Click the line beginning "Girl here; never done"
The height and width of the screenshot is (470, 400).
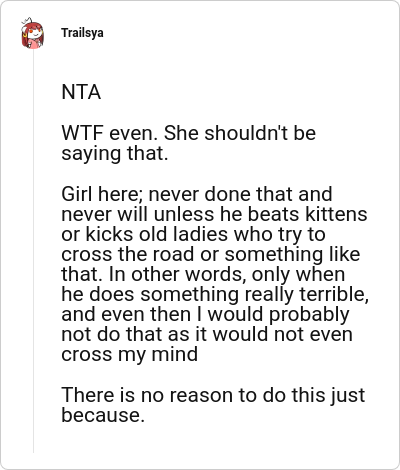pos(197,194)
